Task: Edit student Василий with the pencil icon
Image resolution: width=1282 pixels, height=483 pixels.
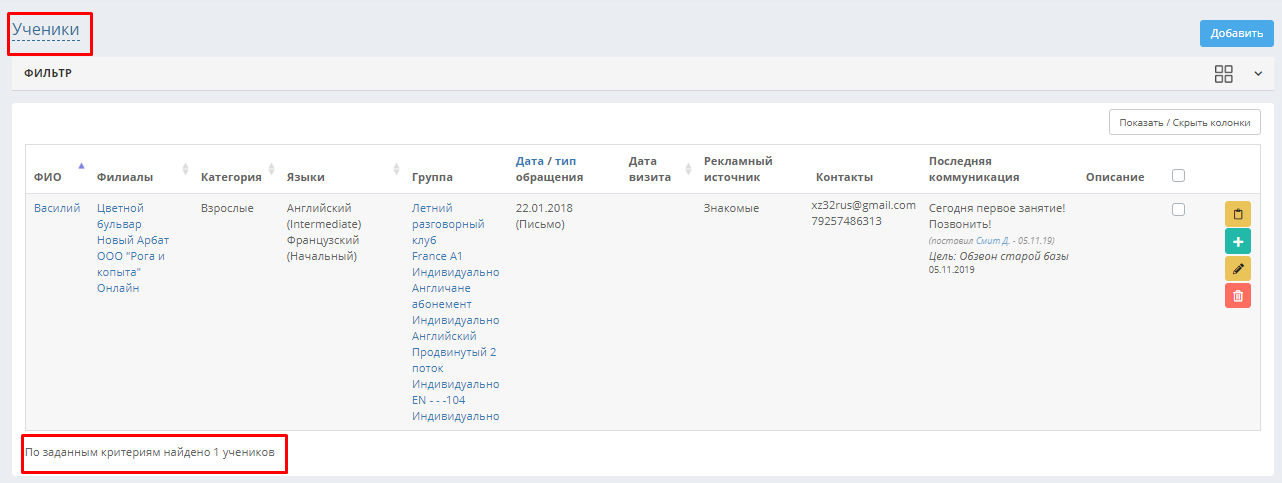Action: [x=1238, y=268]
